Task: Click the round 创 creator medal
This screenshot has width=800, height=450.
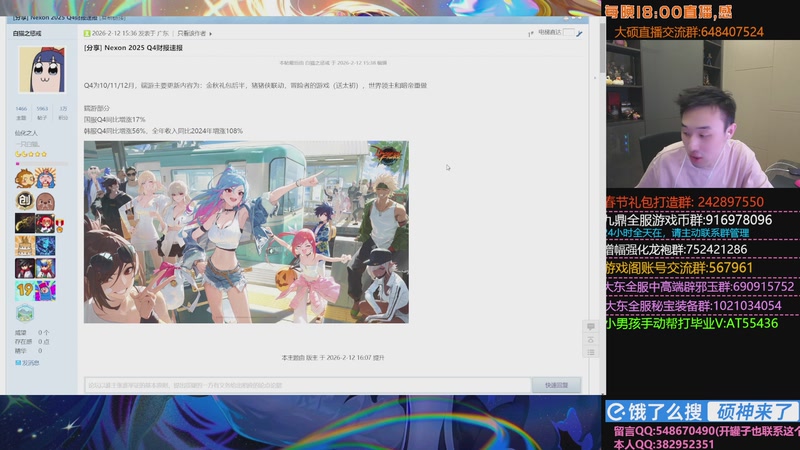Action: [24, 201]
